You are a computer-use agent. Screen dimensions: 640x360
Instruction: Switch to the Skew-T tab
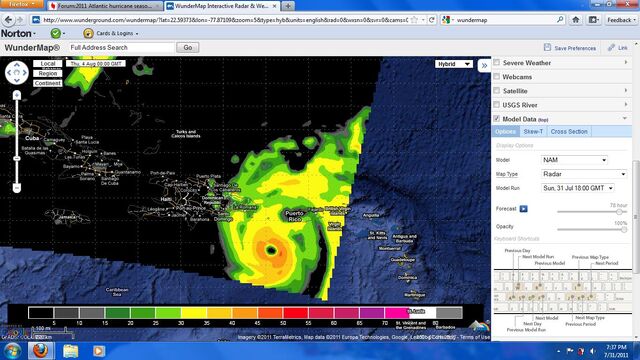click(533, 131)
